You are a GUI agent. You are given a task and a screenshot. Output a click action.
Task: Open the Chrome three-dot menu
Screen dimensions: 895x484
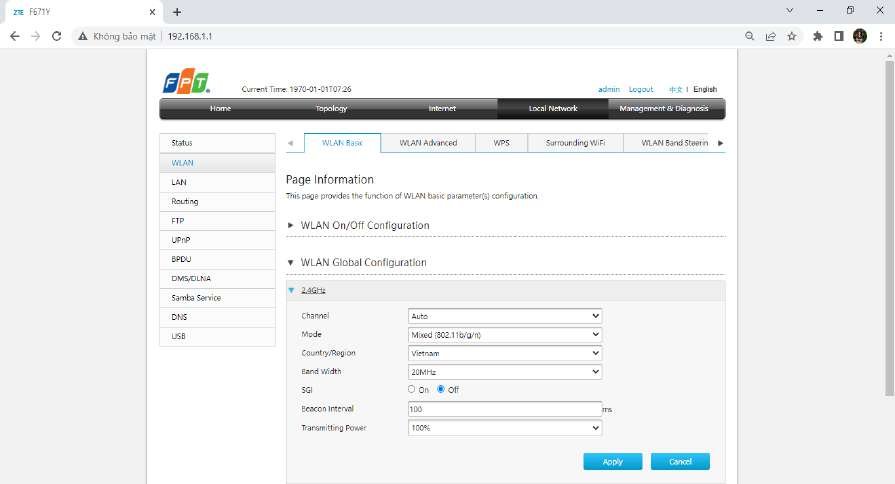(881, 36)
